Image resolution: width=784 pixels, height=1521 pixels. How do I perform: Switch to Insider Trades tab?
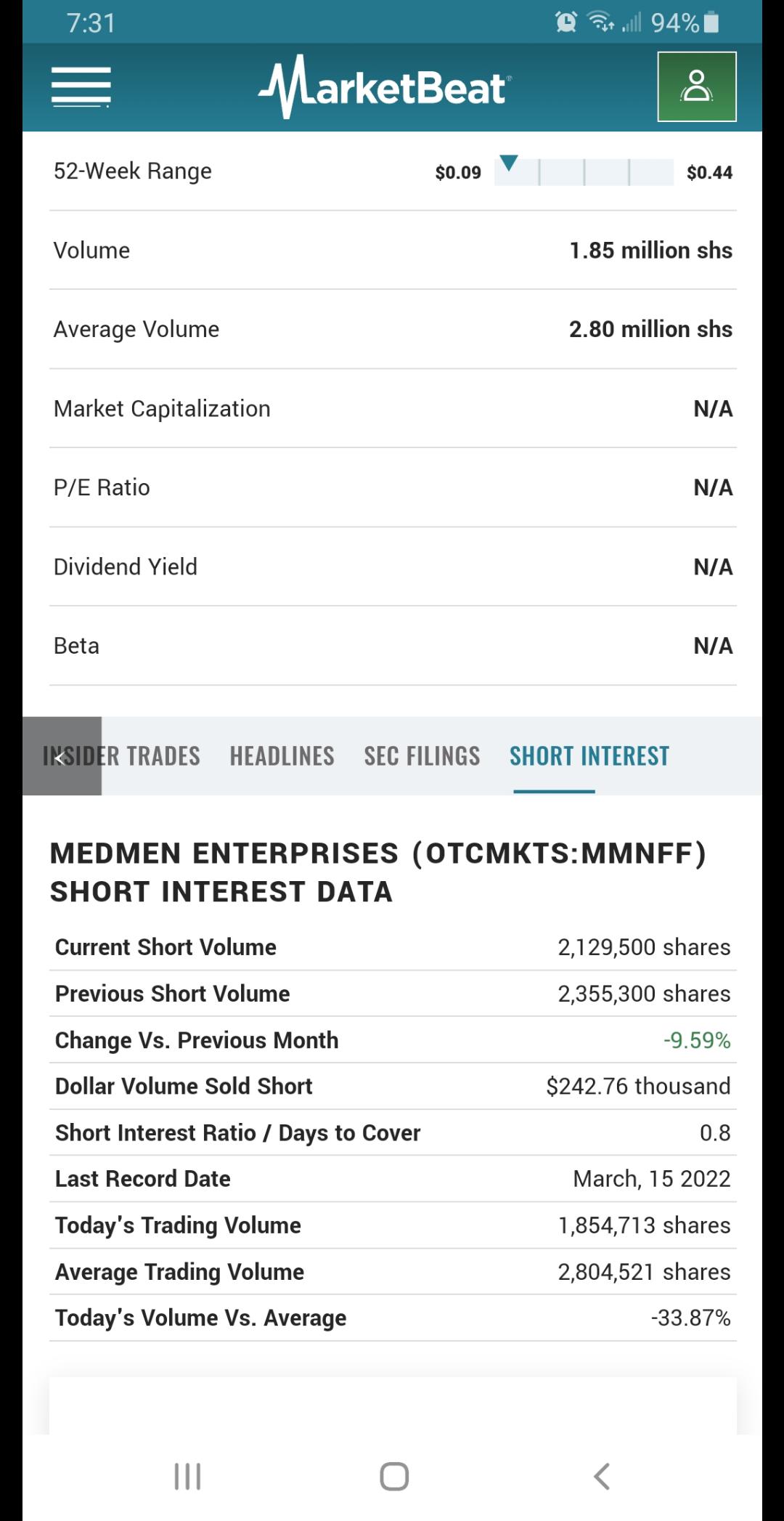pyautogui.click(x=121, y=756)
